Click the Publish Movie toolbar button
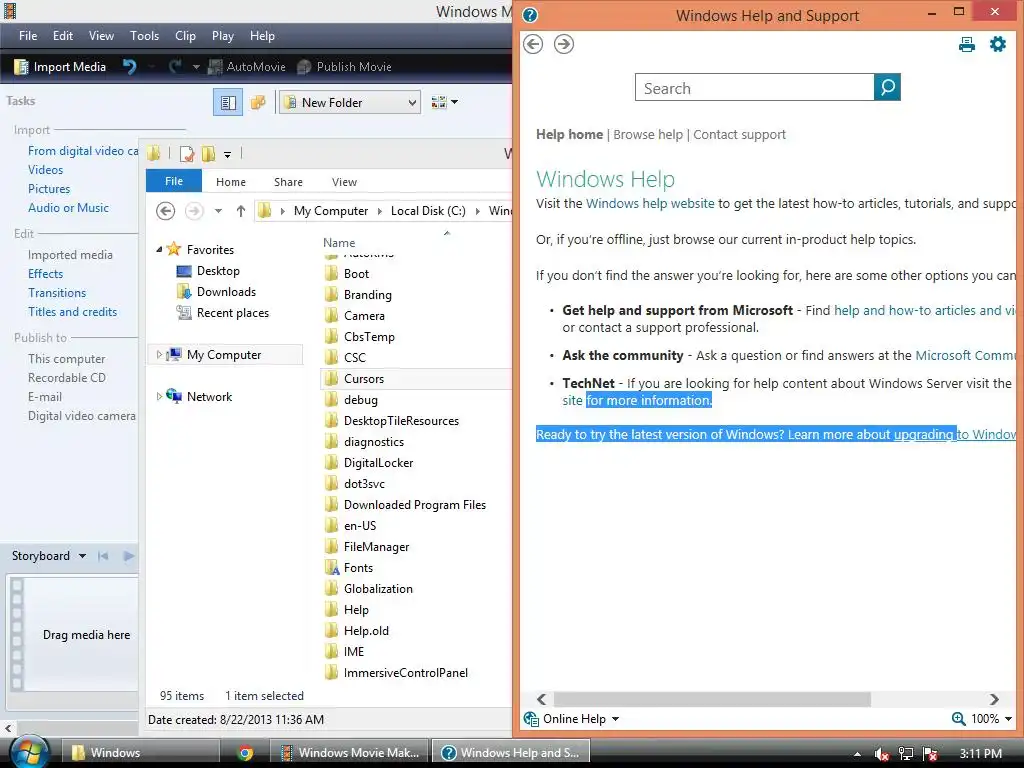 344,67
